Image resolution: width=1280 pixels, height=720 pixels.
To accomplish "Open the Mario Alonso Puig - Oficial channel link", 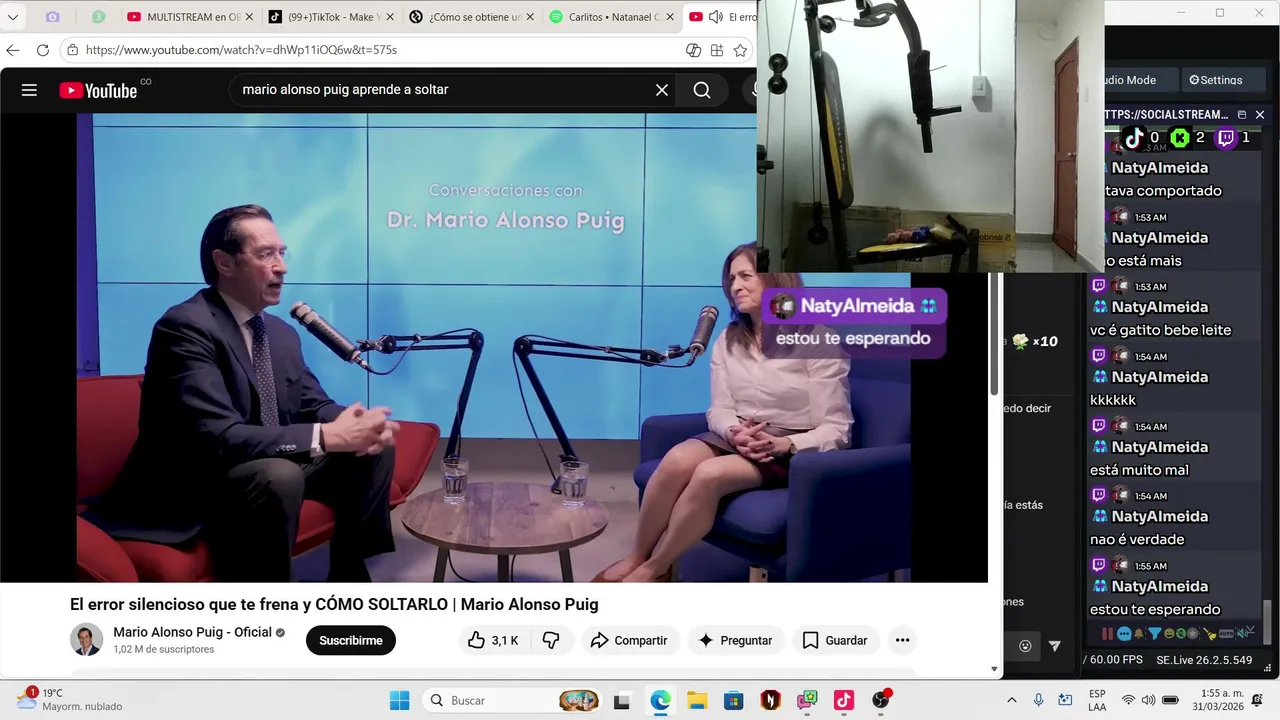I will (193, 632).
